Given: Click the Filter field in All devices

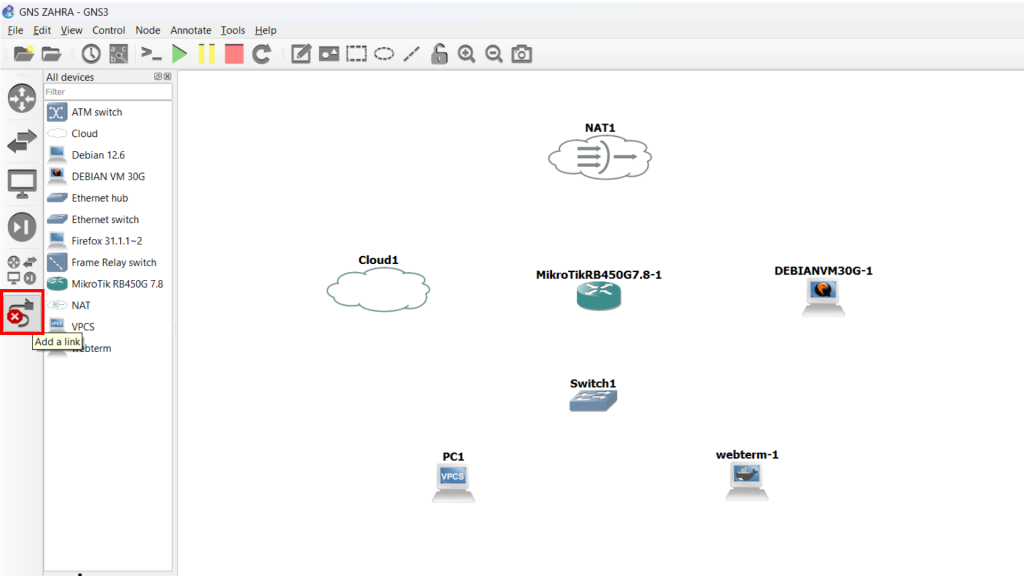Looking at the screenshot, I should [107, 92].
